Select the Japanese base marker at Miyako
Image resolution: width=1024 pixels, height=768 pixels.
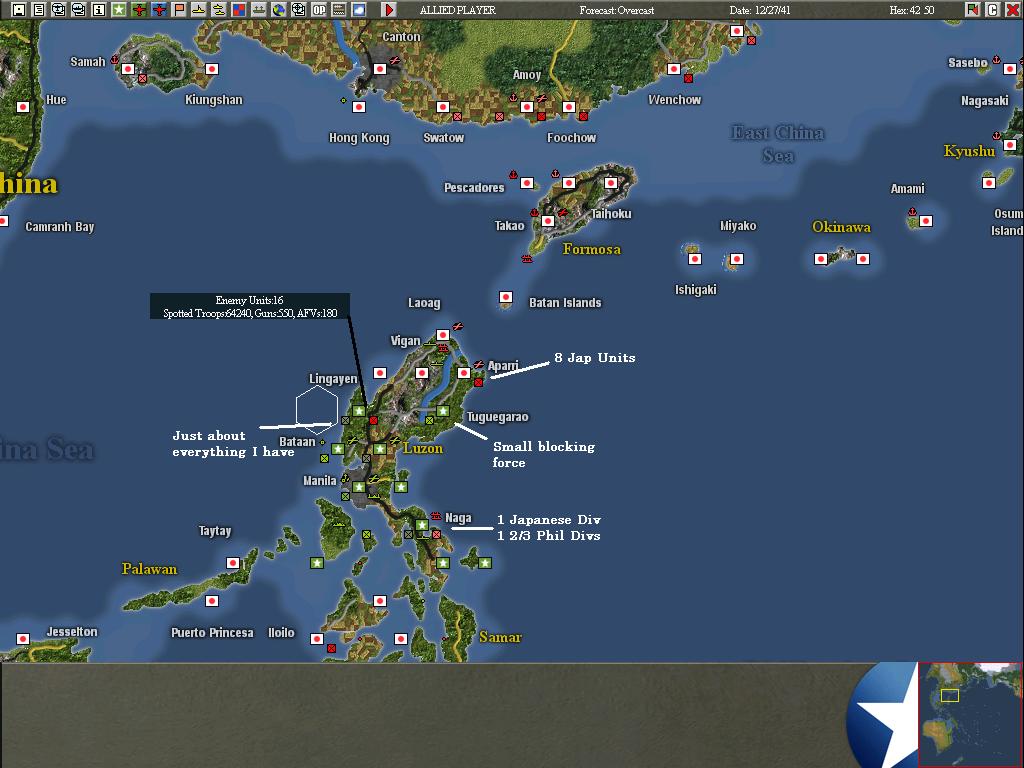point(737,259)
